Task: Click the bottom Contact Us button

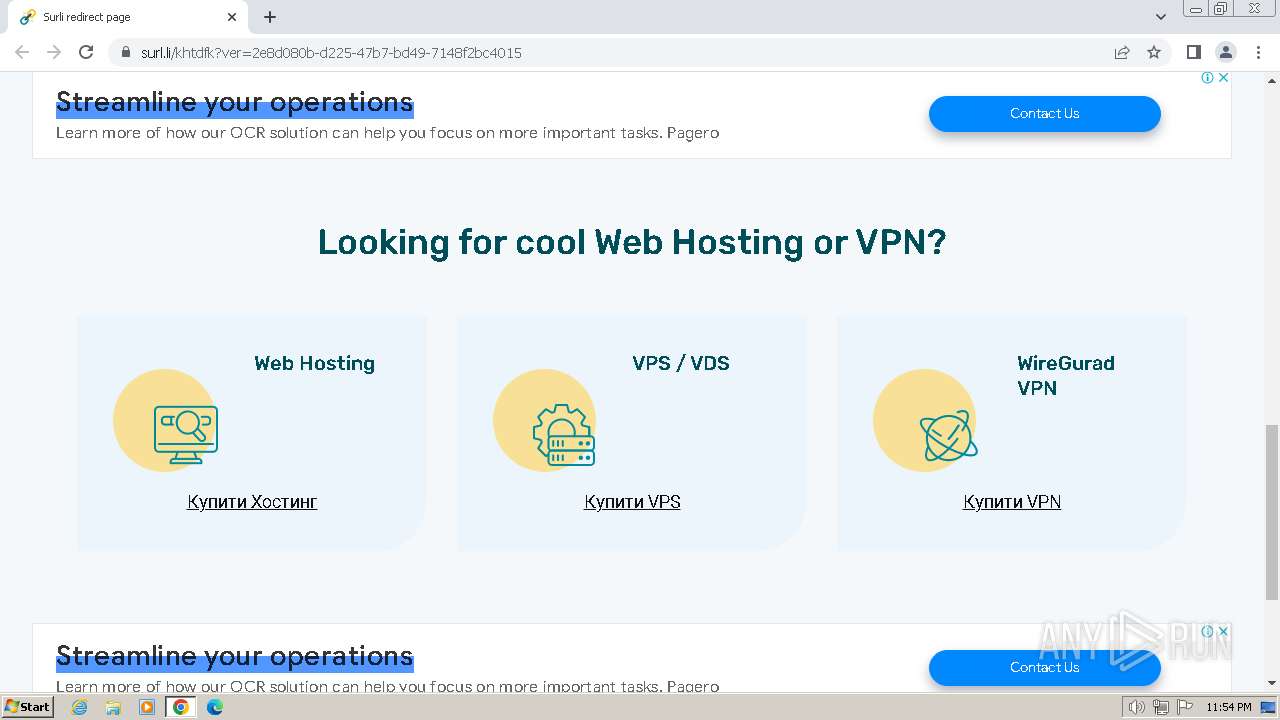Action: pos(1044,667)
